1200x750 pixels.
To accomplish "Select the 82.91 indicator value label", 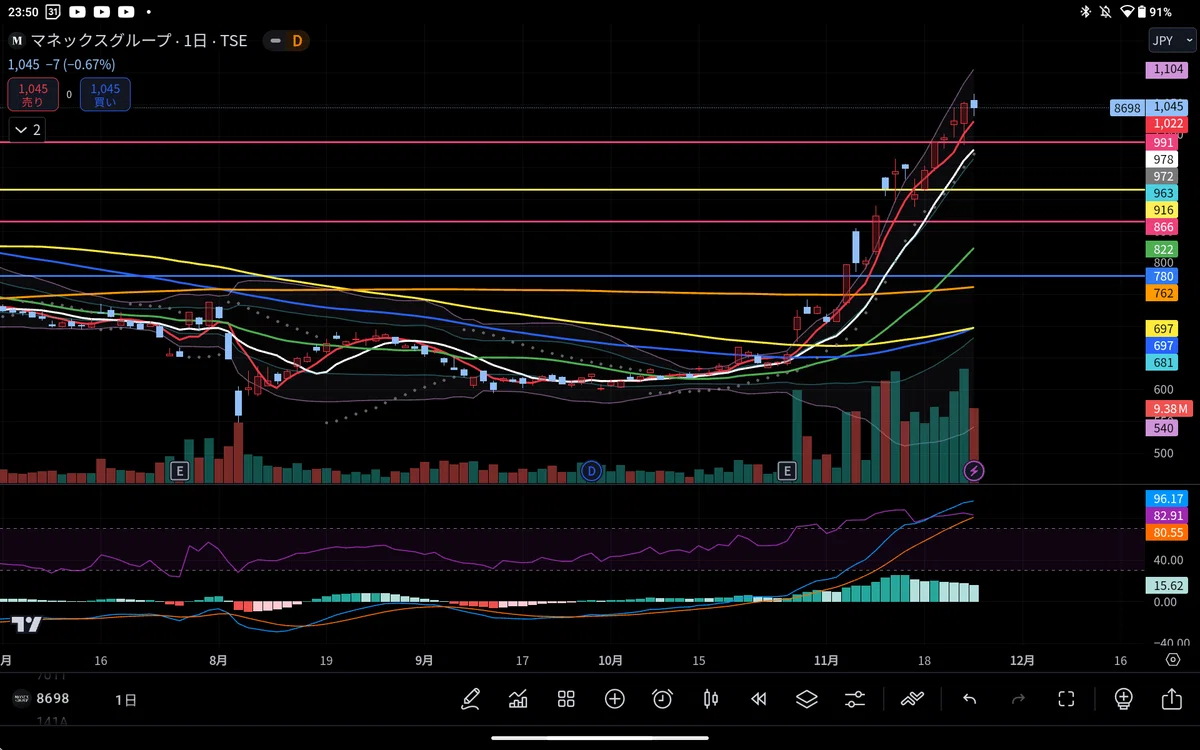I will tap(1168, 514).
